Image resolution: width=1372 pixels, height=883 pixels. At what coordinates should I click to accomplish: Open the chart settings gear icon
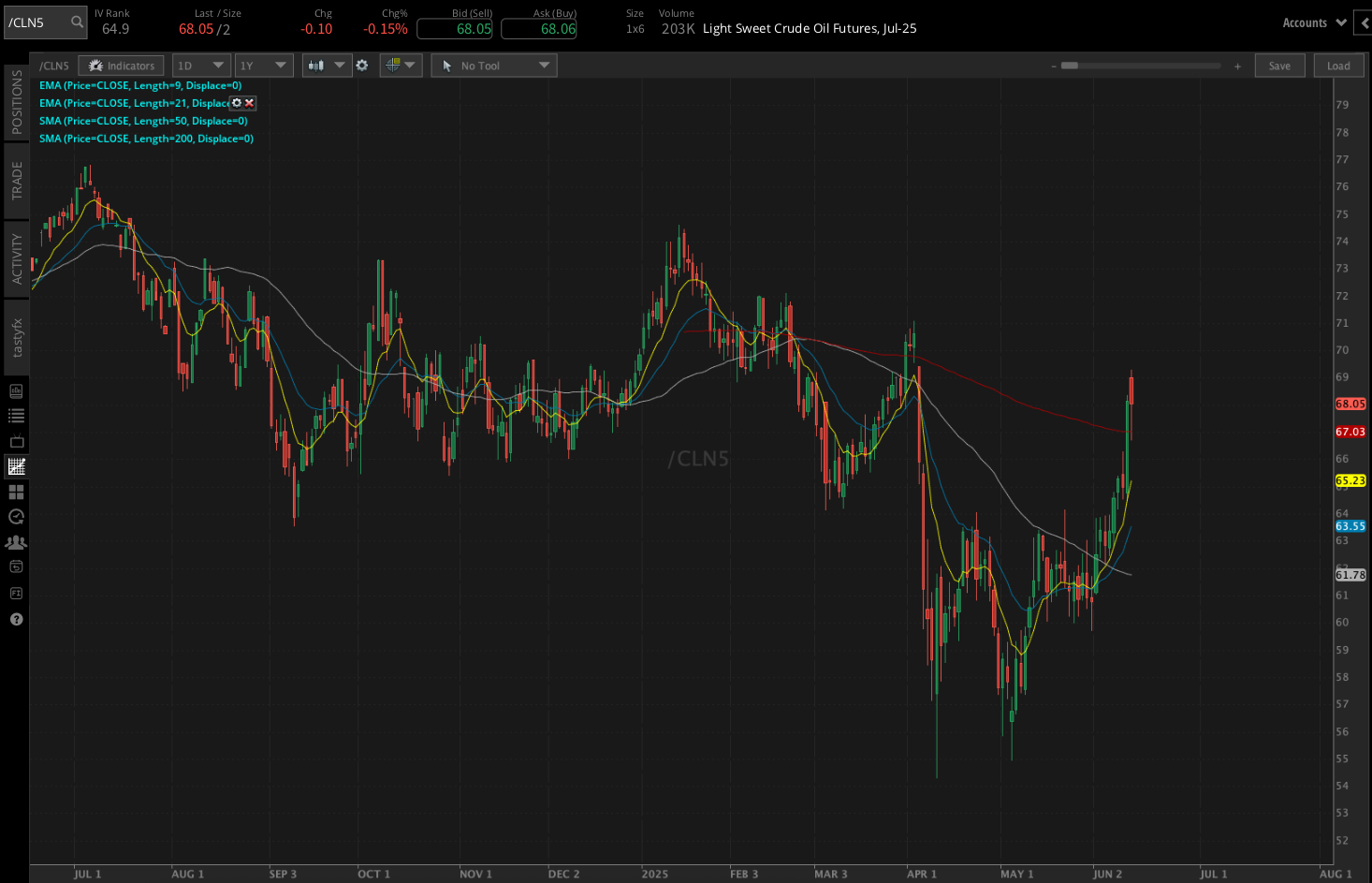coord(361,66)
